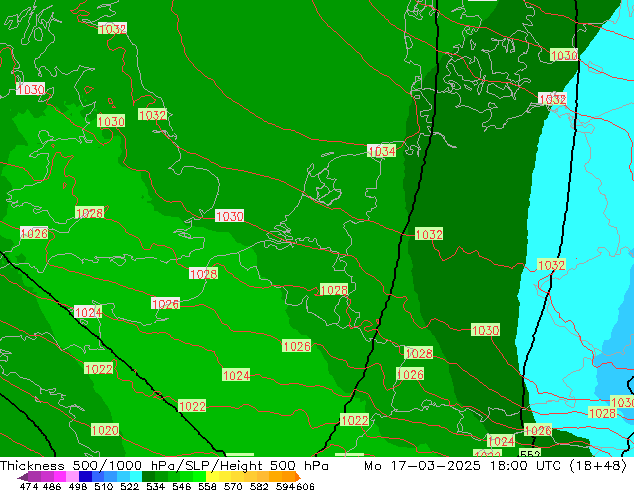Pick the bright magenta legend swatch

click(60, 476)
